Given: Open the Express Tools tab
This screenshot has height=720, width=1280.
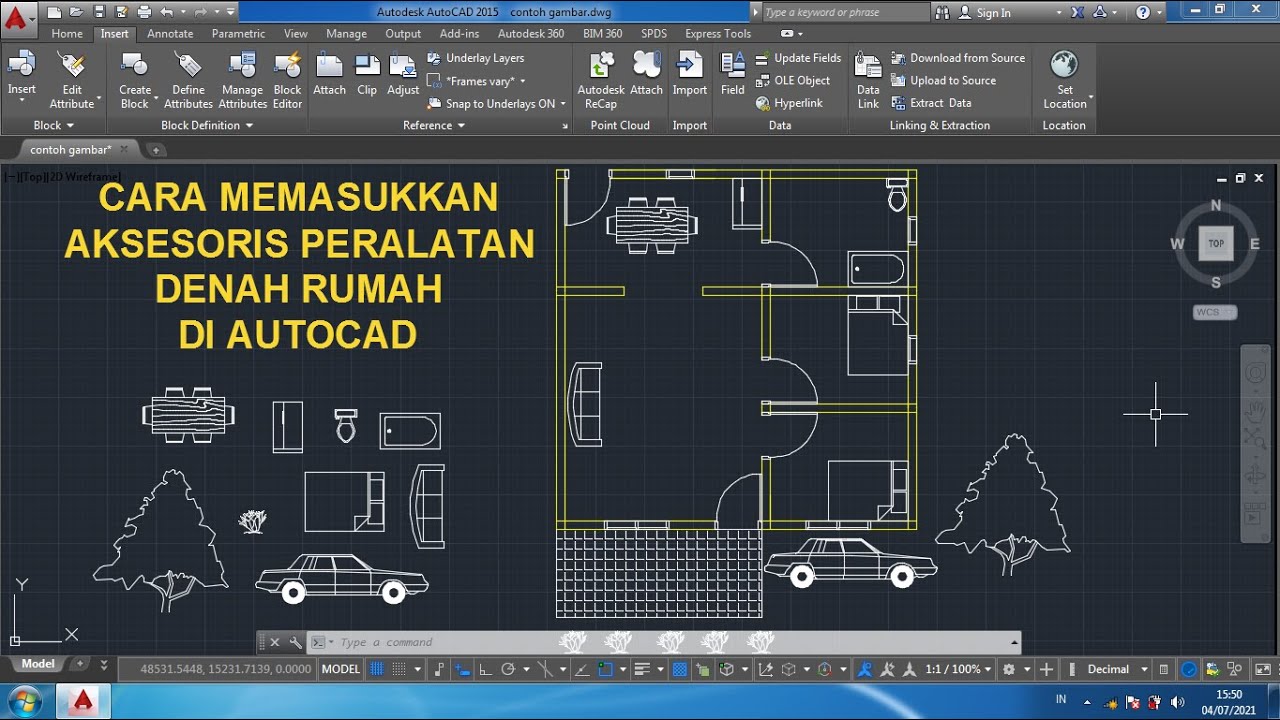Looking at the screenshot, I should pos(718,33).
